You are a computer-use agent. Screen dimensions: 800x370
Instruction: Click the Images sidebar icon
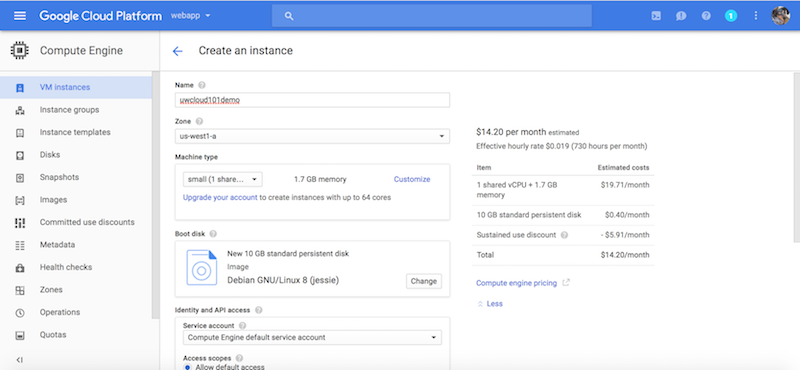[x=20, y=200]
